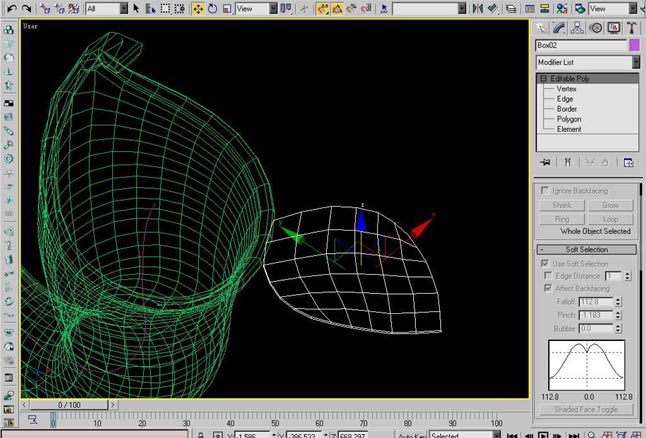
Task: Select Polygon sub-object level
Action: [x=569, y=119]
